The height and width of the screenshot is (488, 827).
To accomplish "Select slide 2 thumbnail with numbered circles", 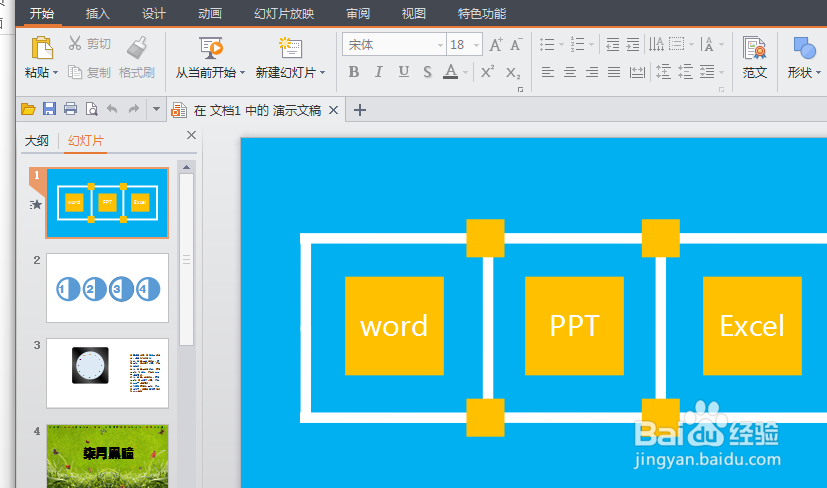I will pyautogui.click(x=108, y=288).
